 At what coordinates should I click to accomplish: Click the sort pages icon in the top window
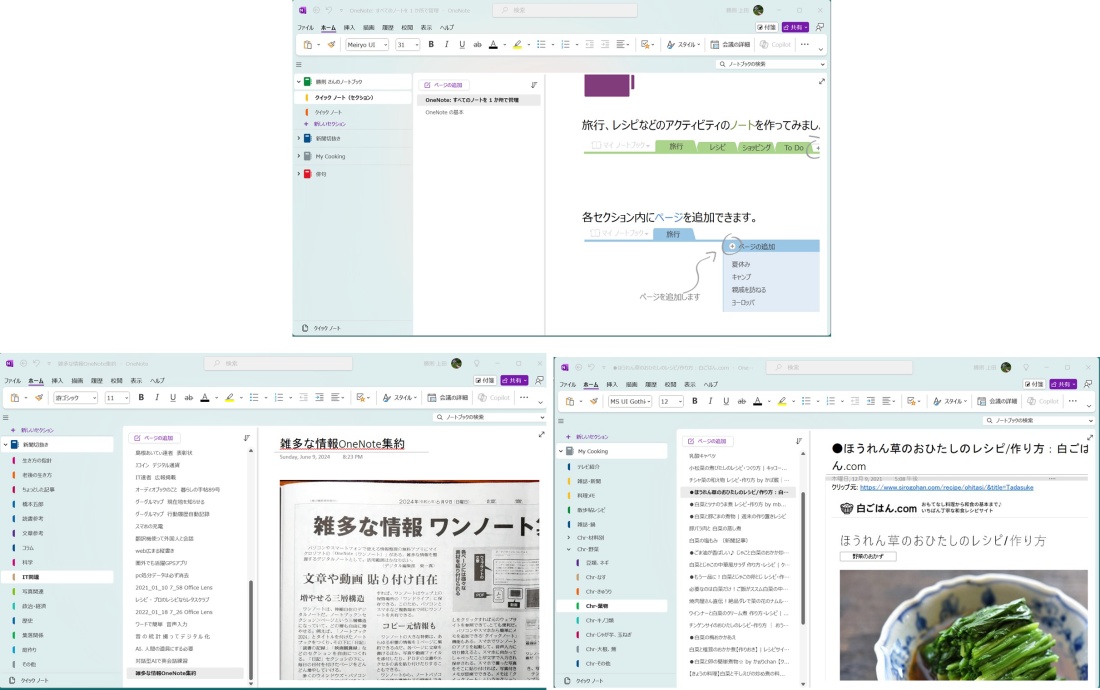pyautogui.click(x=534, y=85)
